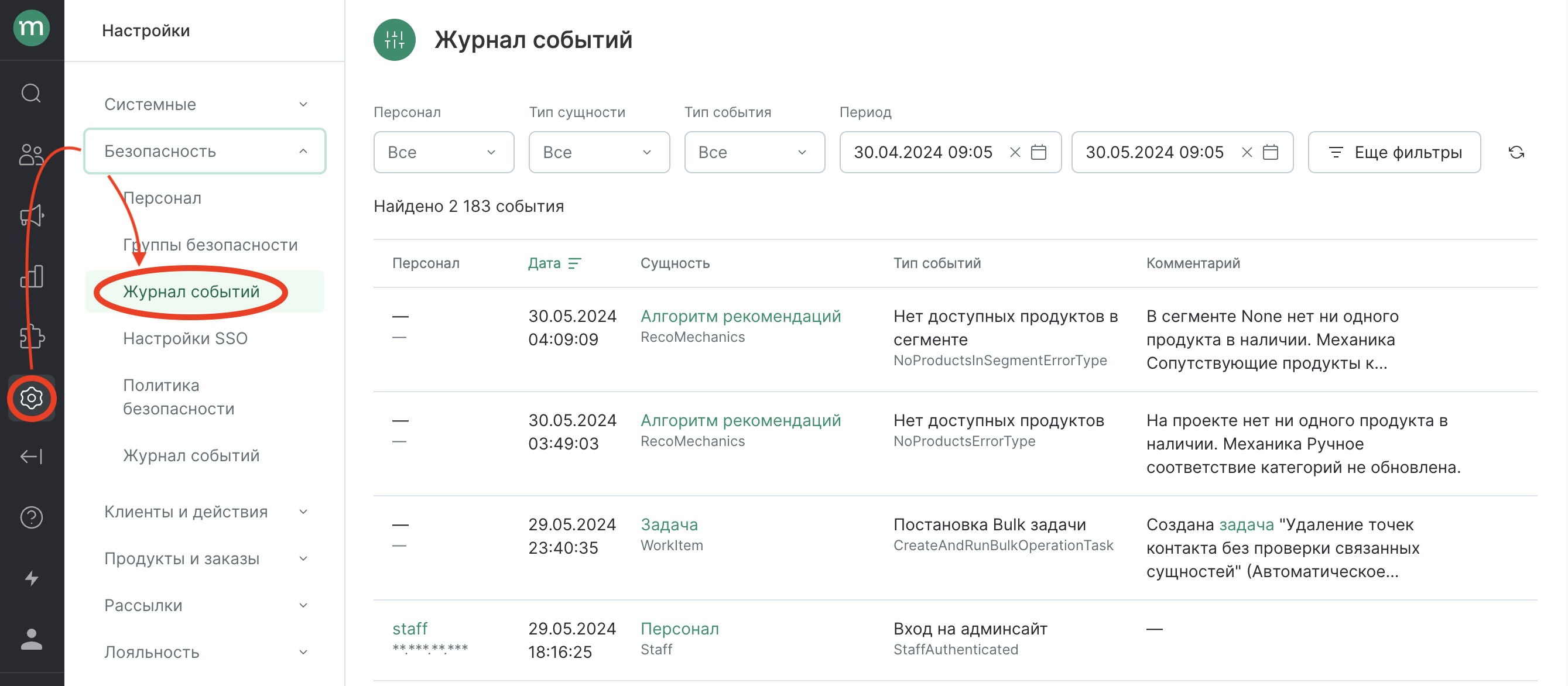Open the customers people icon in sidebar

pos(32,155)
